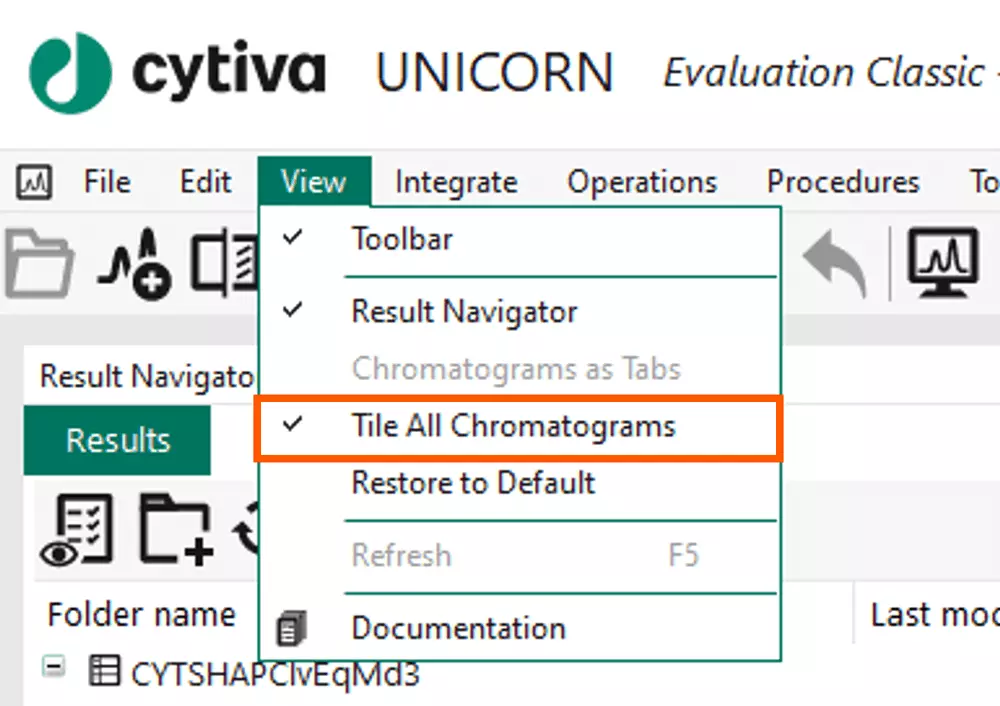Open the chromatogram window monitor icon
This screenshot has width=1000, height=706.
[941, 262]
